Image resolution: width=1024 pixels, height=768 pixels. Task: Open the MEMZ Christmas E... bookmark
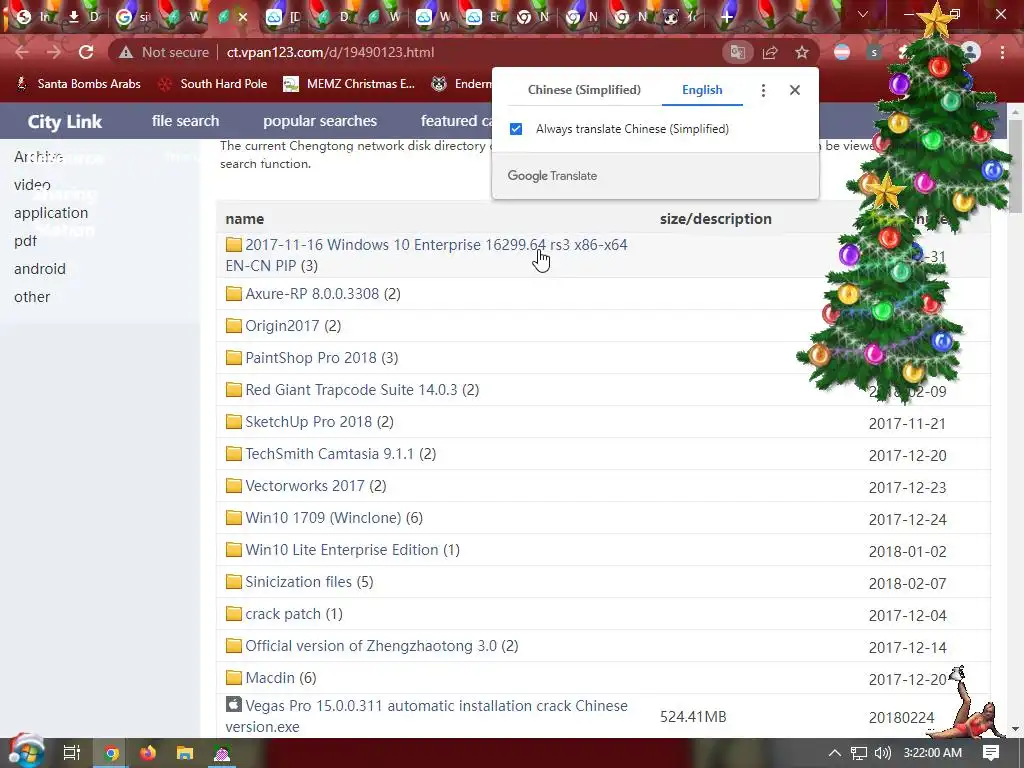point(349,84)
